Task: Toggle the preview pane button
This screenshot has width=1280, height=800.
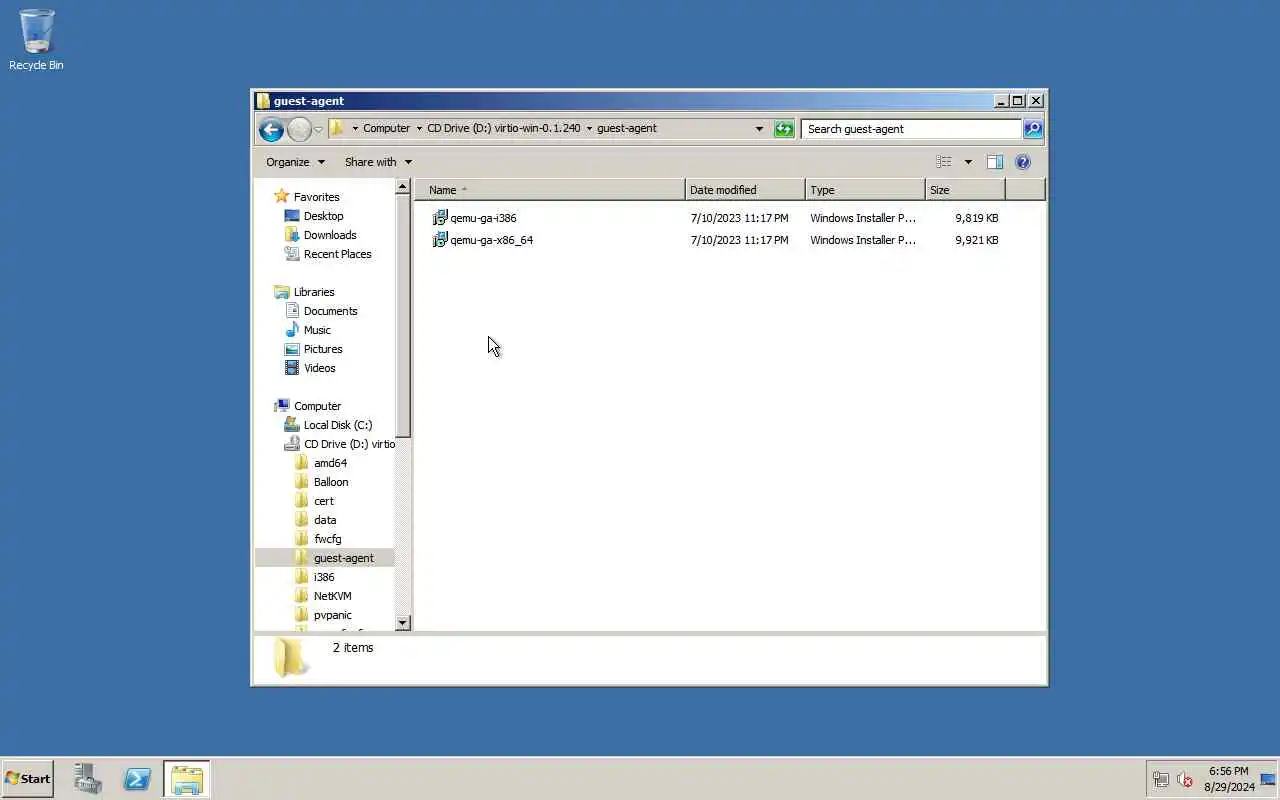Action: [x=995, y=162]
